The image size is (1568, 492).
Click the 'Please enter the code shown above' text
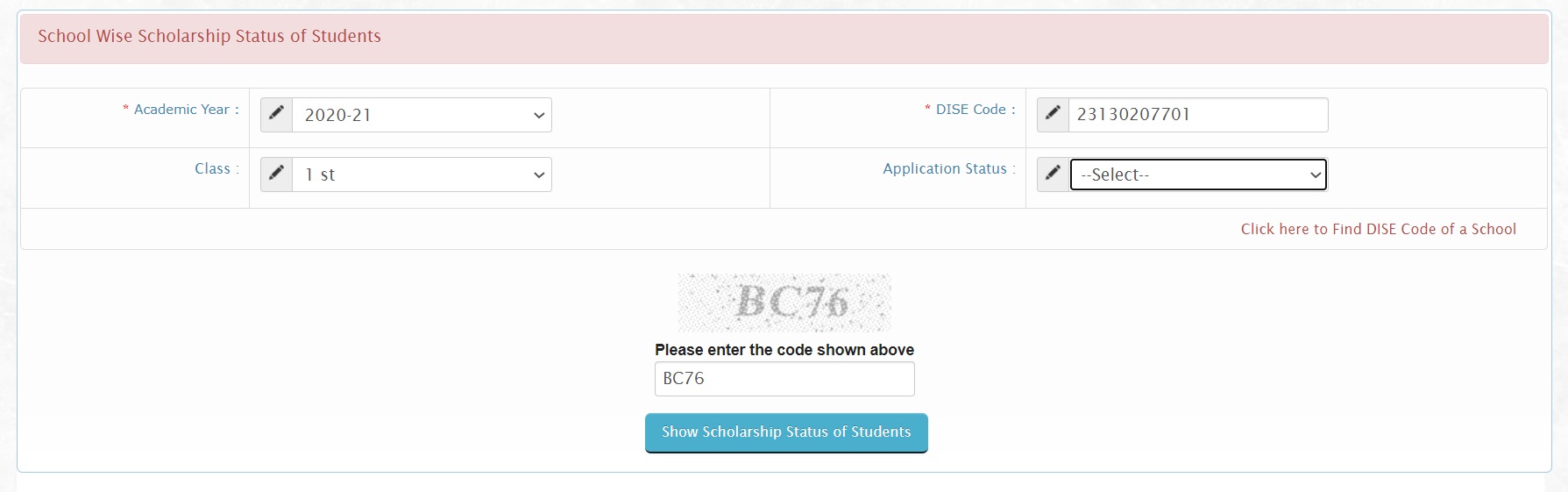(x=784, y=350)
